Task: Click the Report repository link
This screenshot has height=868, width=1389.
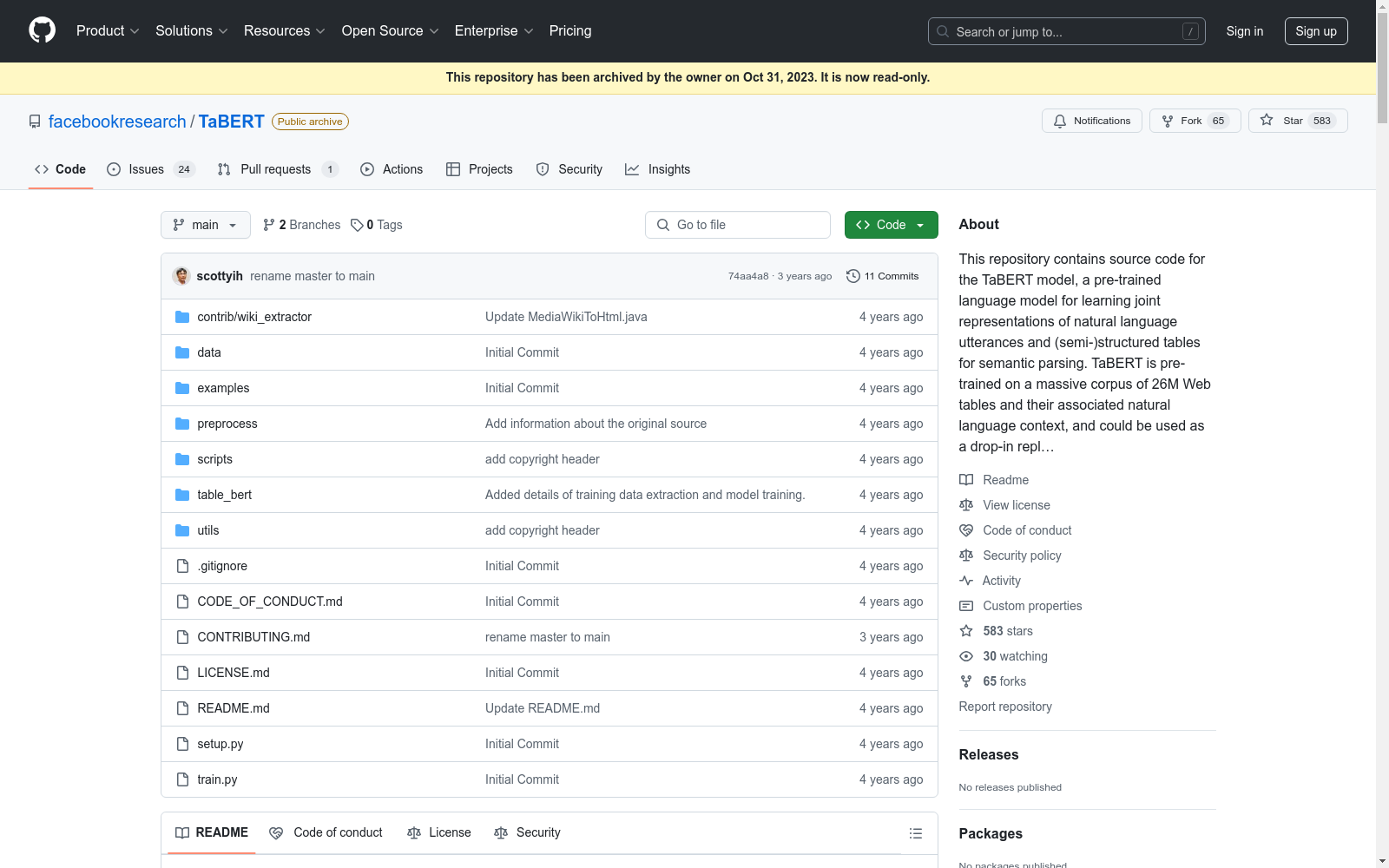Action: pos(1005,707)
